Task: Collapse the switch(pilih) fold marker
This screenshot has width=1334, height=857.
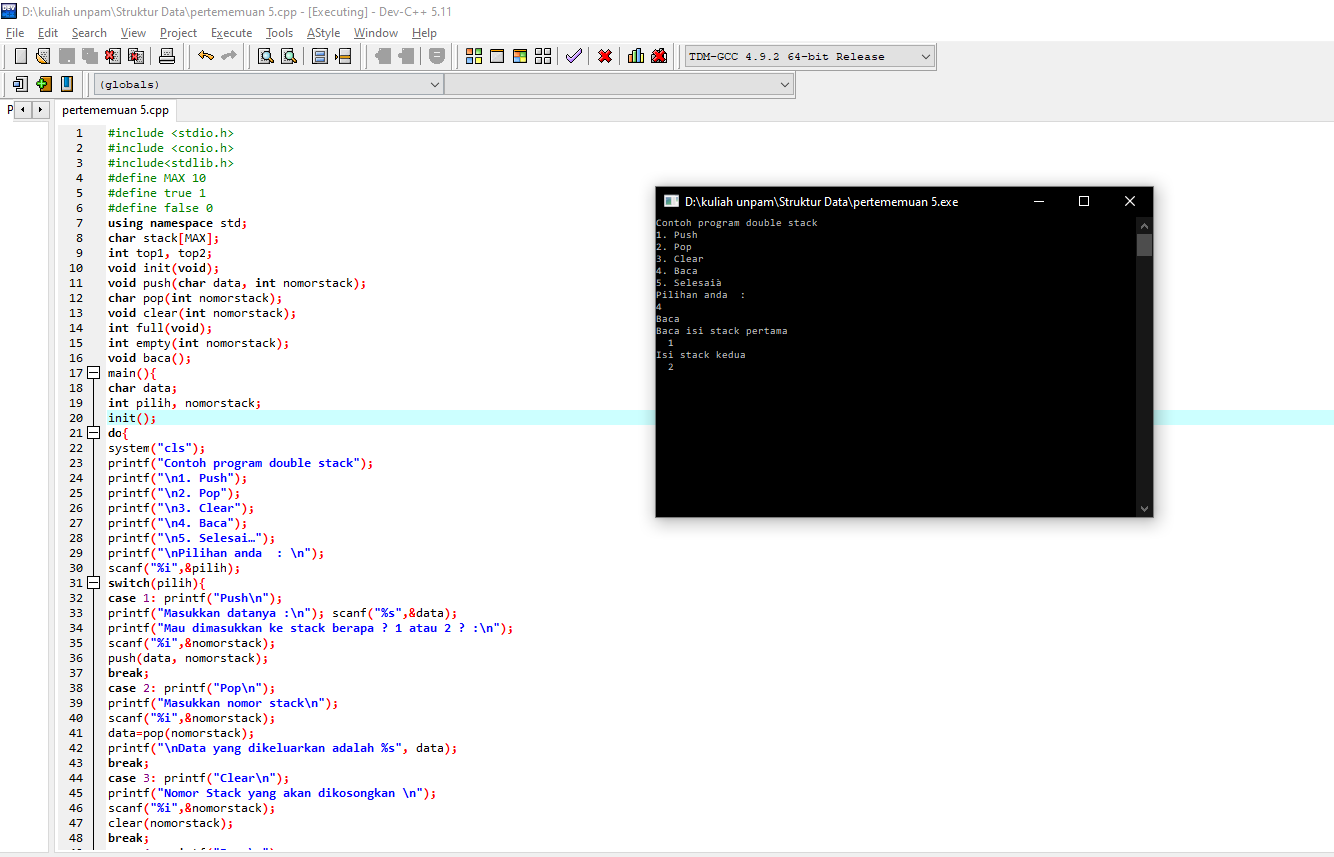Action: click(x=94, y=583)
